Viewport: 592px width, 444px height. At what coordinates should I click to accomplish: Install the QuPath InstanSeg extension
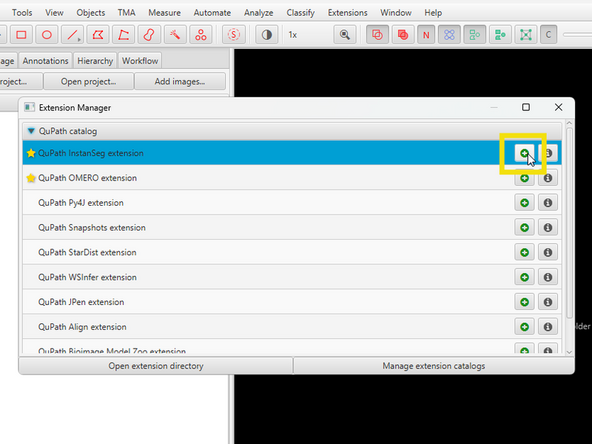pos(524,153)
